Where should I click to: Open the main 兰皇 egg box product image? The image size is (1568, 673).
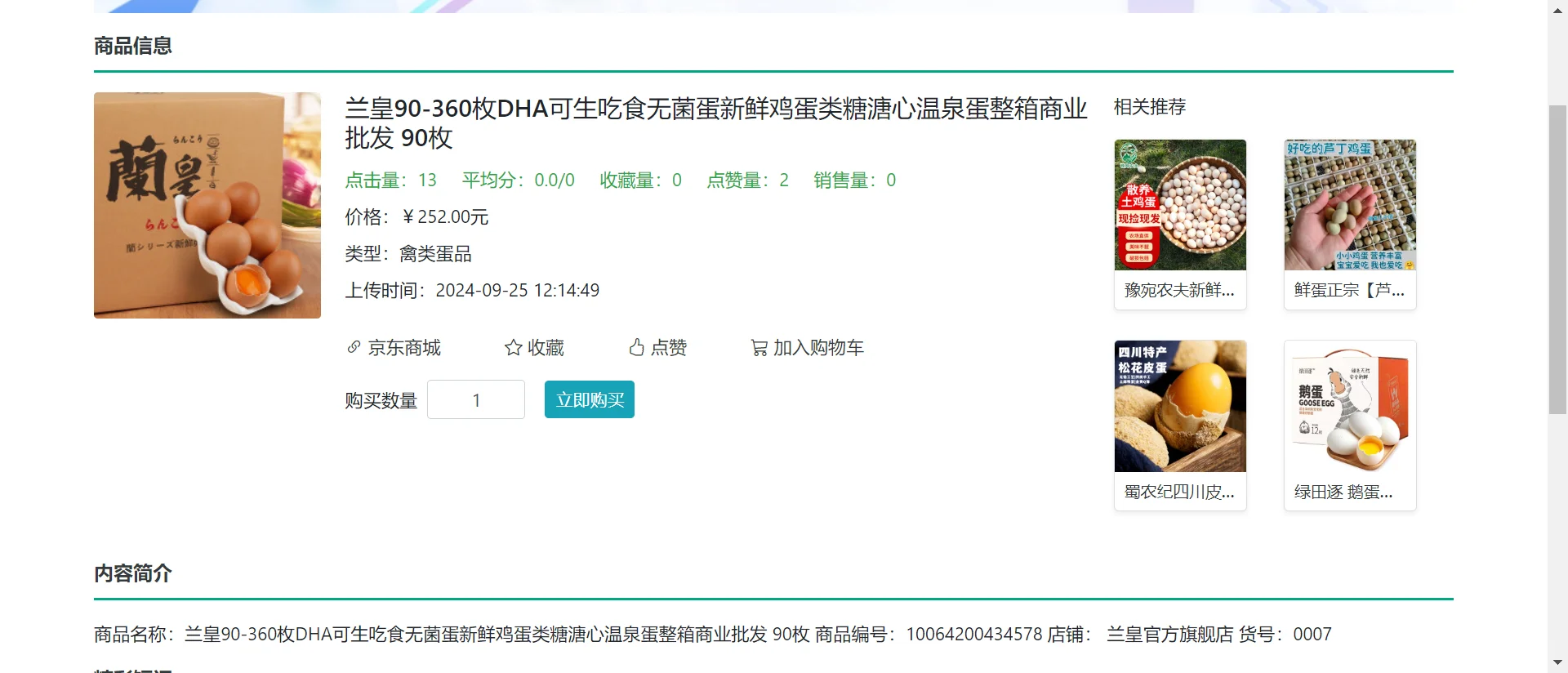click(x=207, y=205)
